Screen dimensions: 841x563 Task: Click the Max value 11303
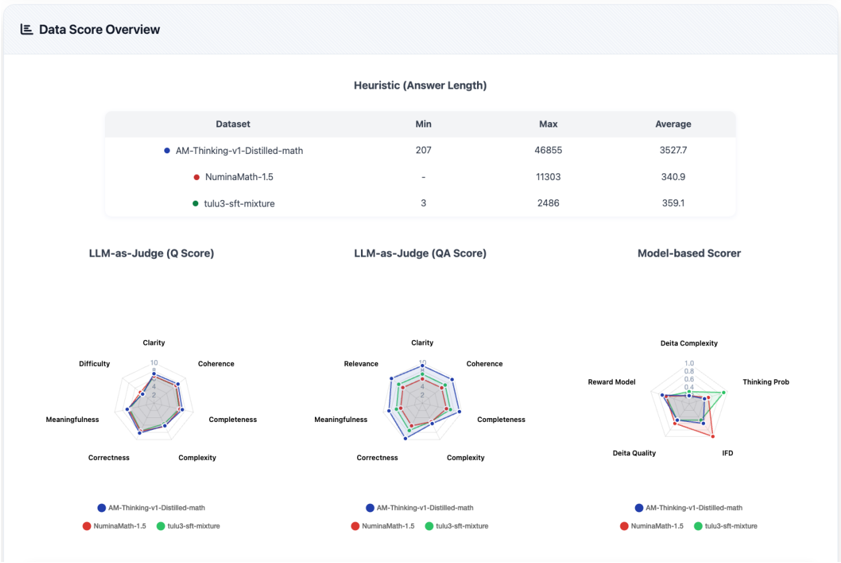[x=548, y=176]
